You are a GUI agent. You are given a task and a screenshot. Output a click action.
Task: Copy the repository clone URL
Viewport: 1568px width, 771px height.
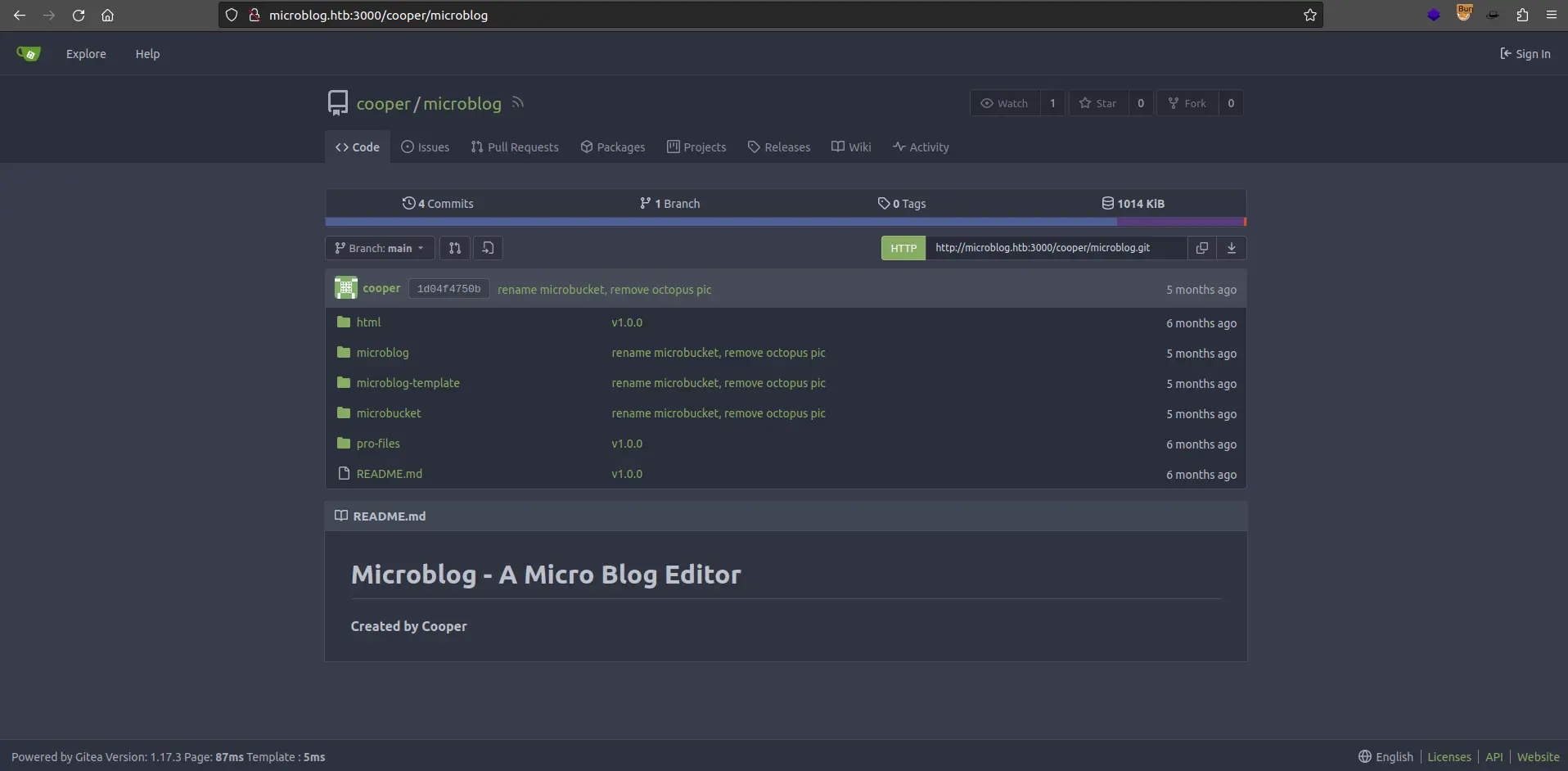1202,248
